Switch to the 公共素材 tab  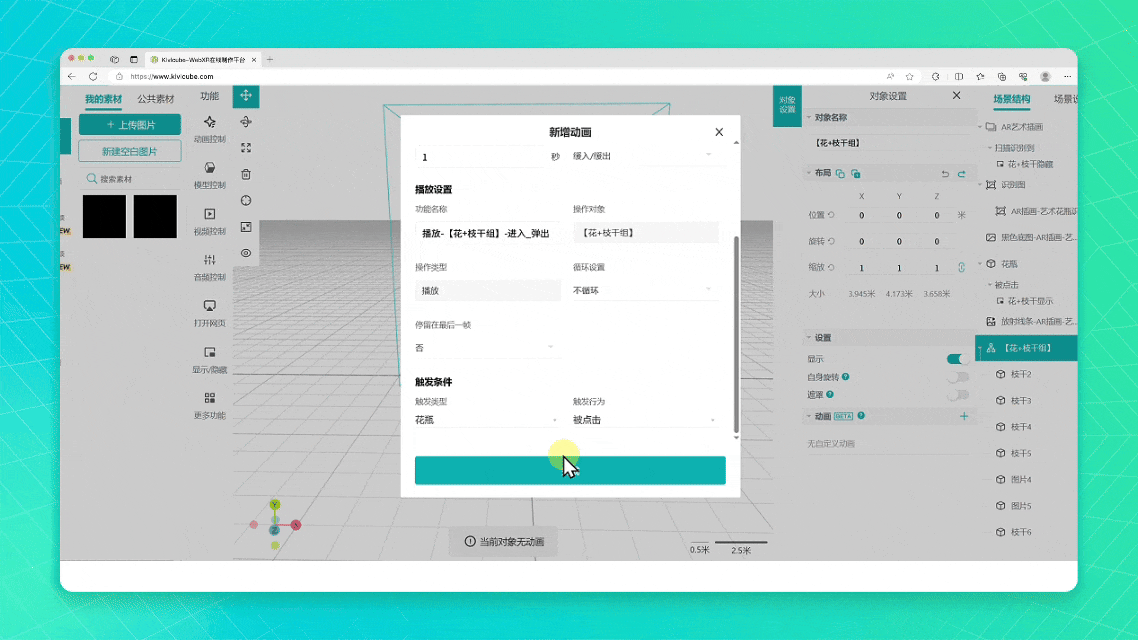click(x=155, y=99)
